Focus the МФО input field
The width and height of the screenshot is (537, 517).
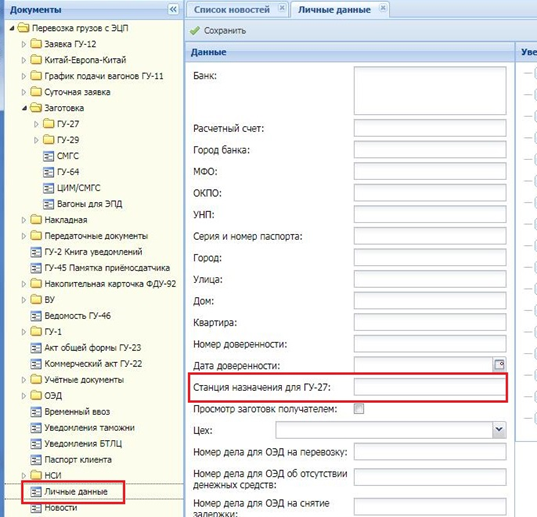click(x=430, y=171)
